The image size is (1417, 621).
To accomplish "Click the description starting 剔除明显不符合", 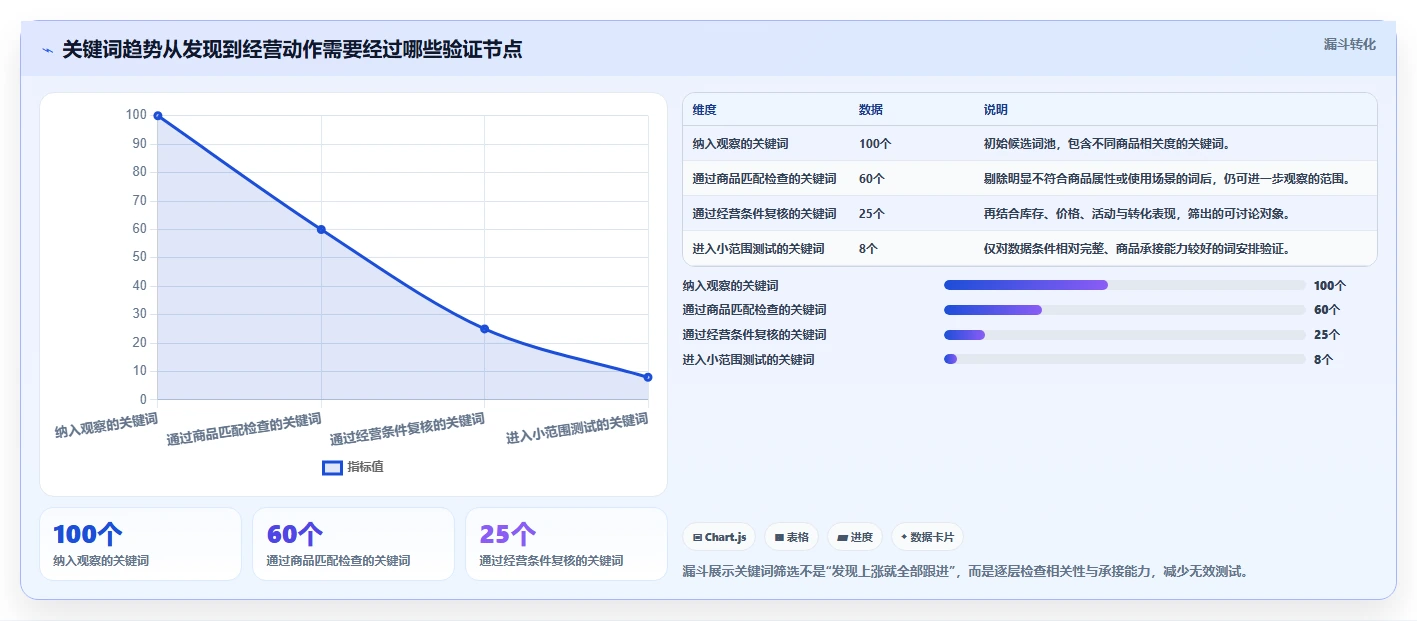I will click(1167, 179).
